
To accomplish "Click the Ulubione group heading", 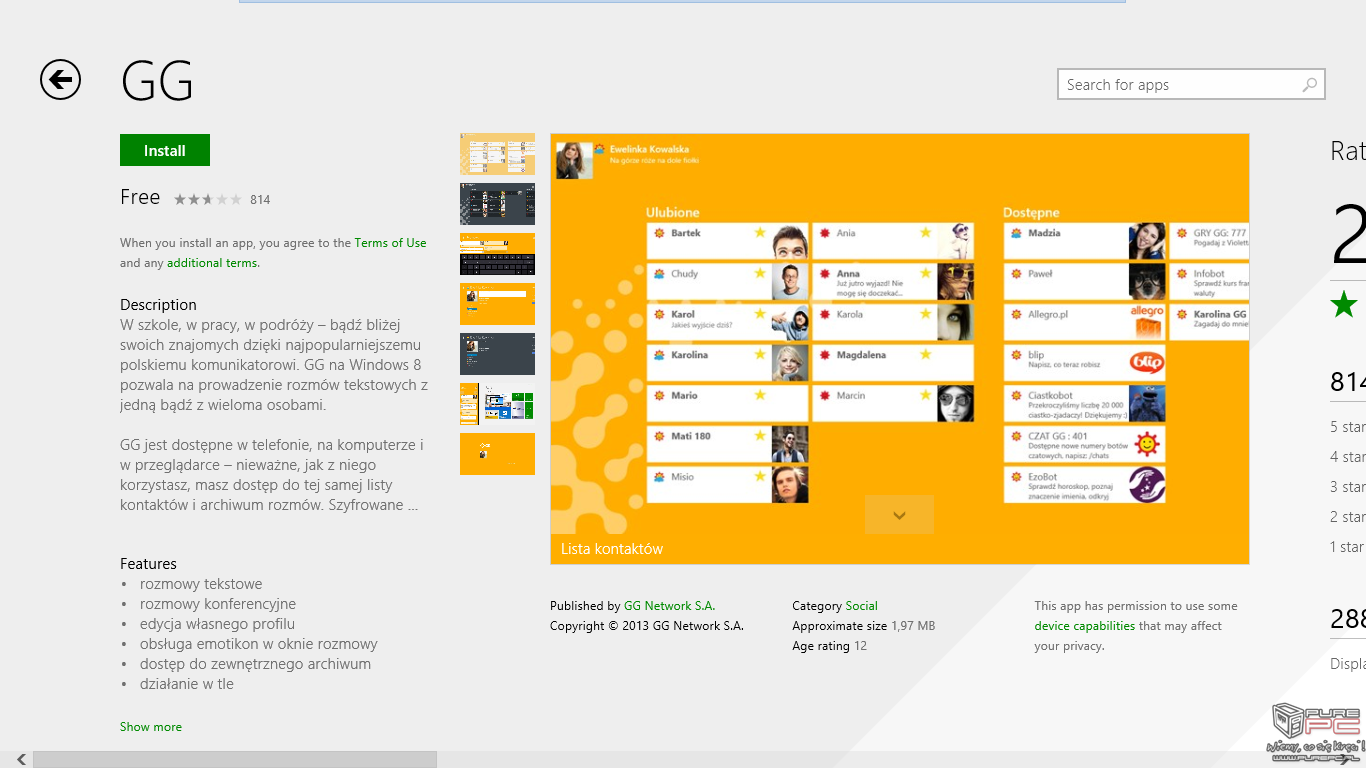I will [x=673, y=212].
